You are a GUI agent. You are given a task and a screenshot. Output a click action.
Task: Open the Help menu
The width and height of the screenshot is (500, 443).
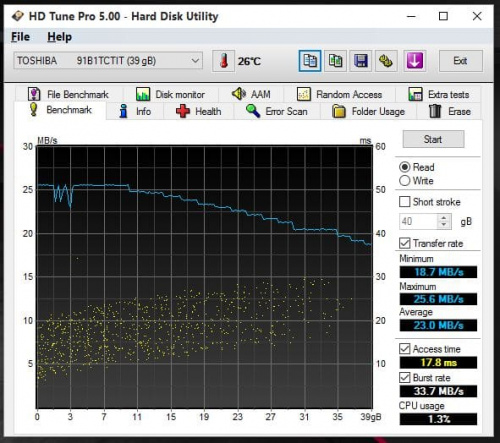59,37
